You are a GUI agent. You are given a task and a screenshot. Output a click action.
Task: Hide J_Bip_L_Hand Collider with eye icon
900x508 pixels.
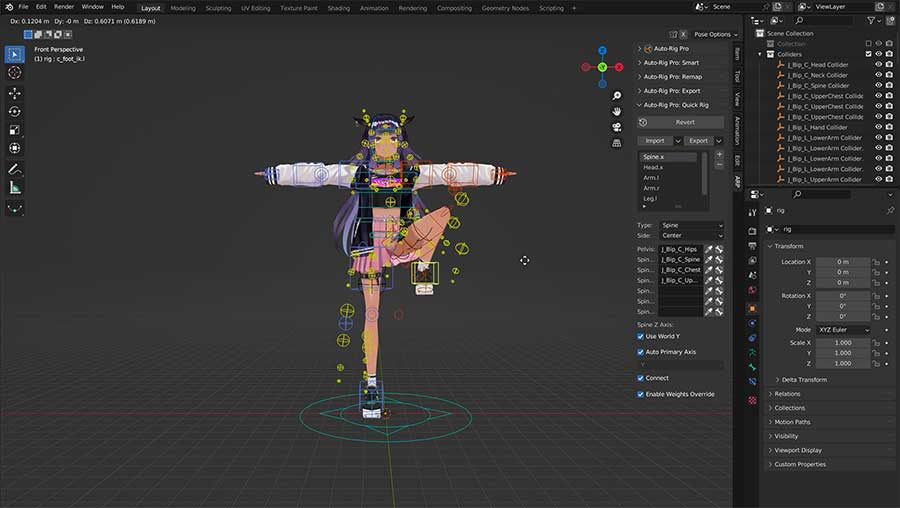878,127
